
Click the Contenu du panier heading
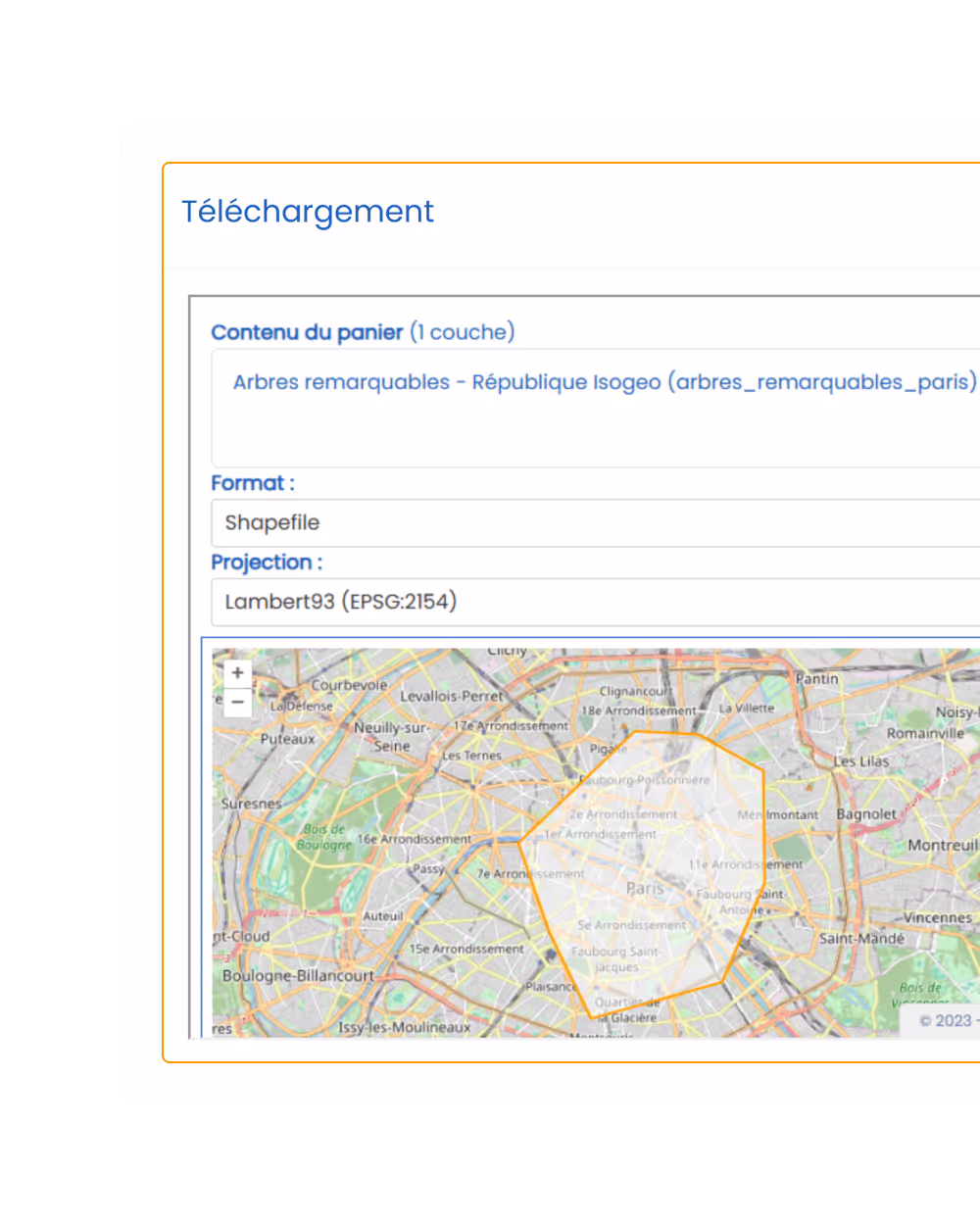coord(307,332)
